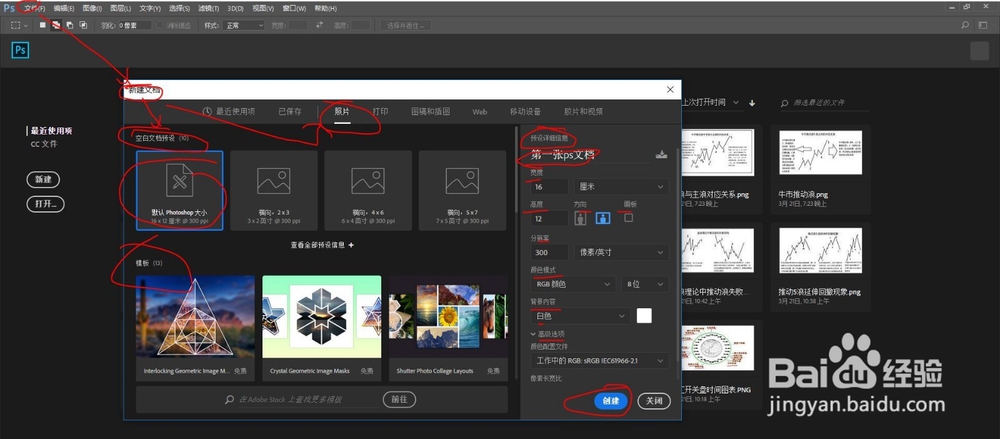Open the 选择(S) menu
The image size is (1000, 439).
179,8
